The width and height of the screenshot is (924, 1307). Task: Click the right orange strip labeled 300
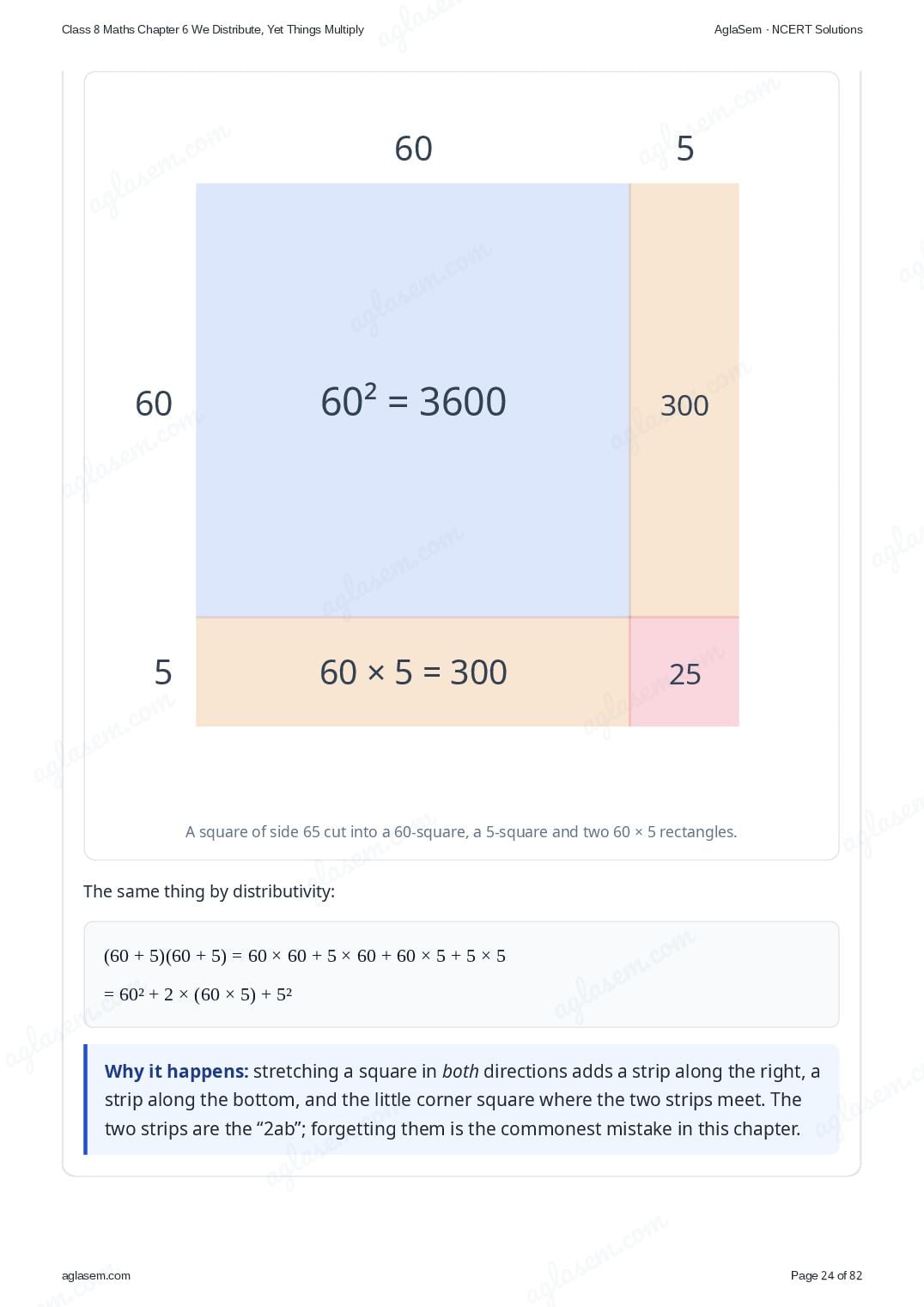tap(684, 400)
